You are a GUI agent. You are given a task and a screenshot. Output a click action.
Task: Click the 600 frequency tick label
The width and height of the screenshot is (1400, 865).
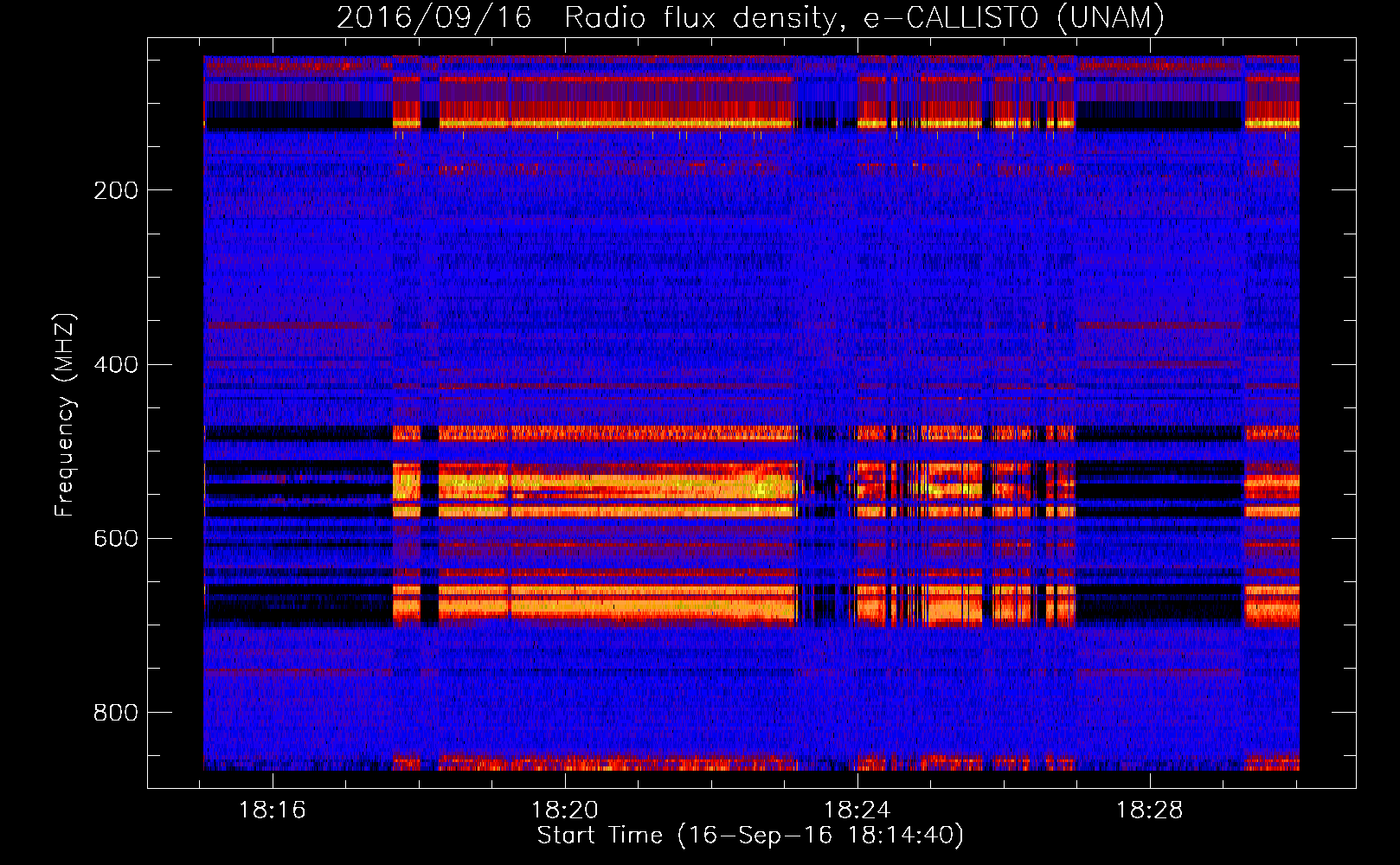(116, 539)
